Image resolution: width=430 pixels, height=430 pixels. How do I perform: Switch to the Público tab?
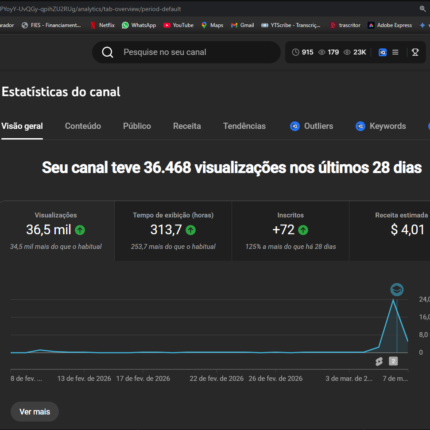(x=137, y=126)
